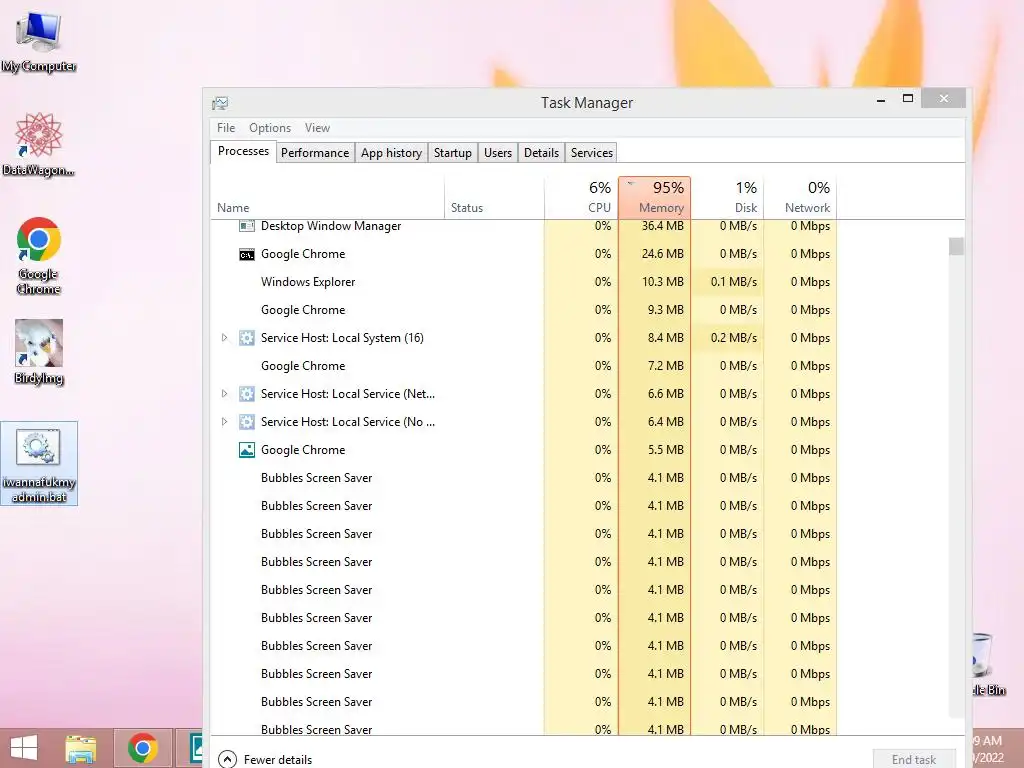This screenshot has height=768, width=1024.
Task: Select Google Chrome using 9.3 MB
Action: [524, 310]
